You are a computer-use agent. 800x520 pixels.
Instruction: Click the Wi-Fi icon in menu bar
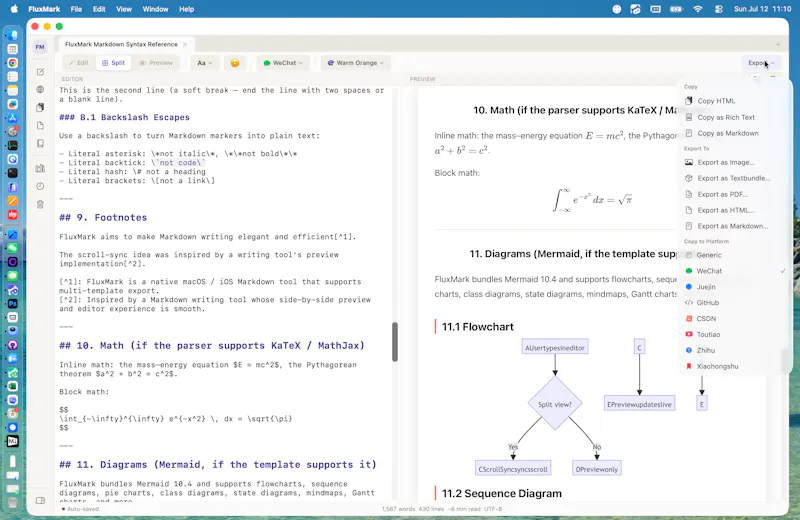(697, 9)
